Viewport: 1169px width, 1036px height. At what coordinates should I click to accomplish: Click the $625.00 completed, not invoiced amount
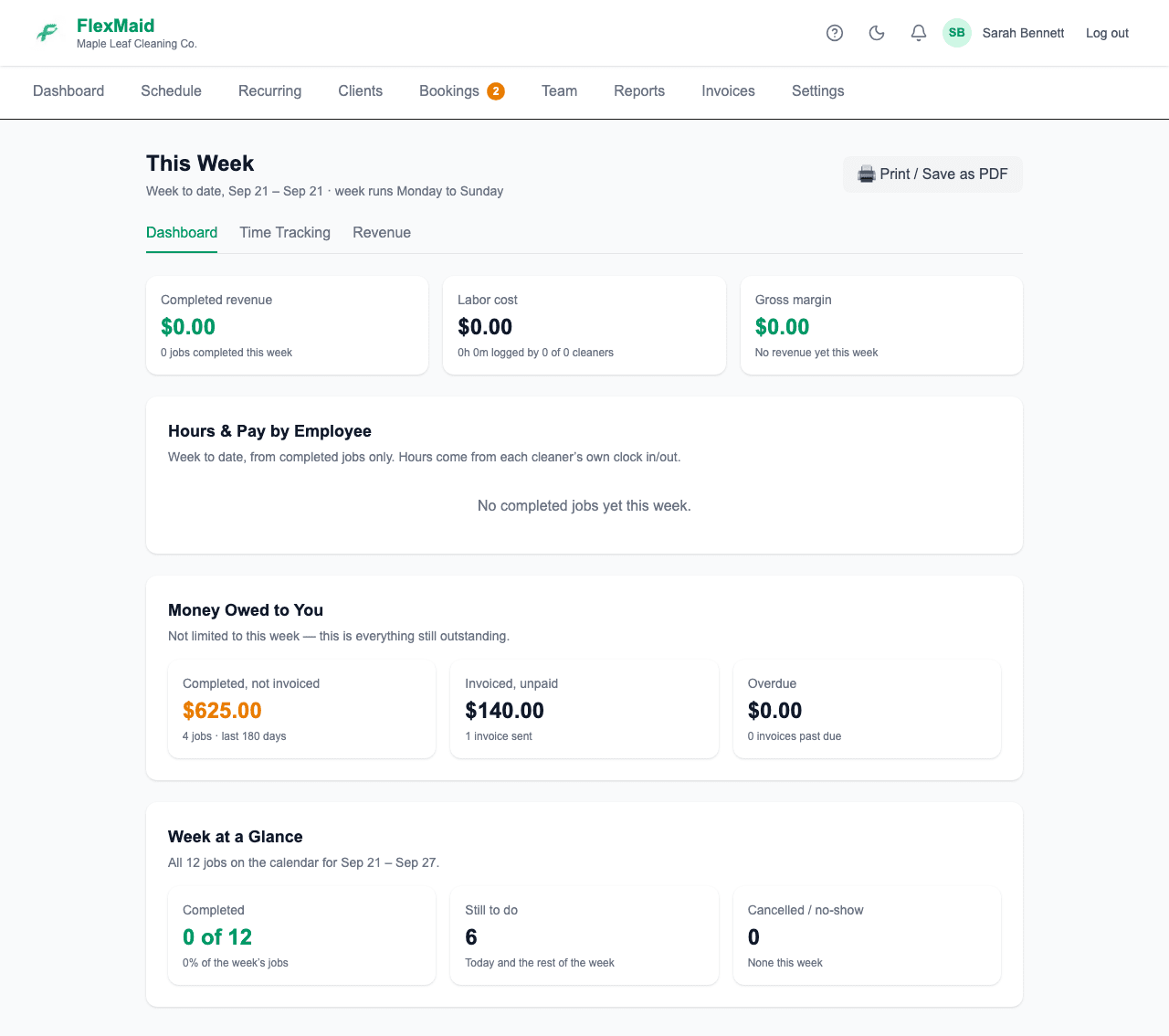222,711
